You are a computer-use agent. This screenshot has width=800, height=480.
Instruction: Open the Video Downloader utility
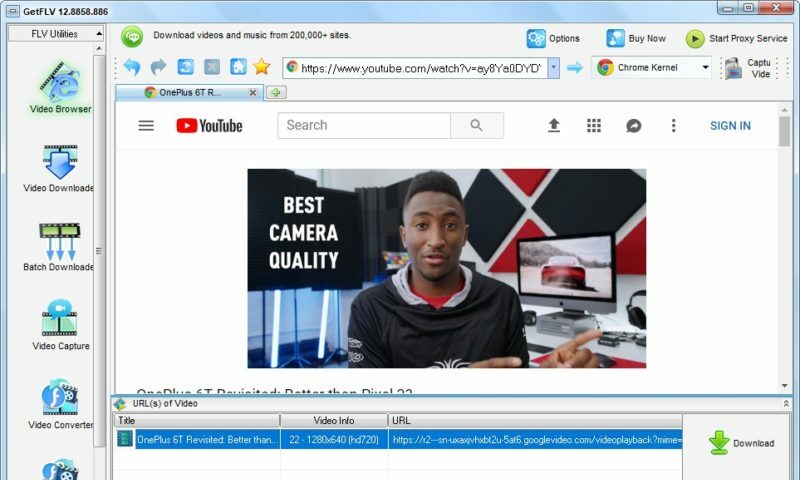coord(59,168)
